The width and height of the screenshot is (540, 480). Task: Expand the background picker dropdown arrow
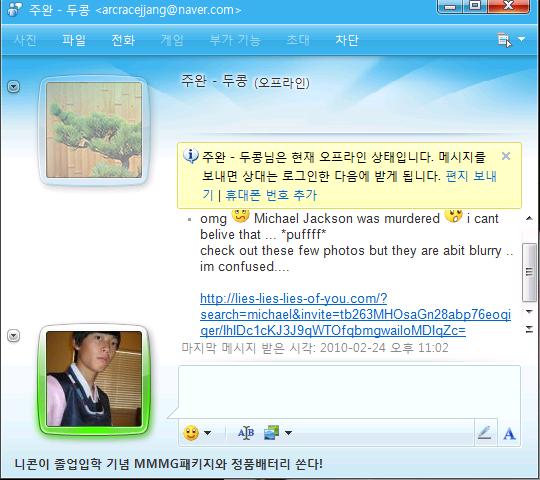289,433
